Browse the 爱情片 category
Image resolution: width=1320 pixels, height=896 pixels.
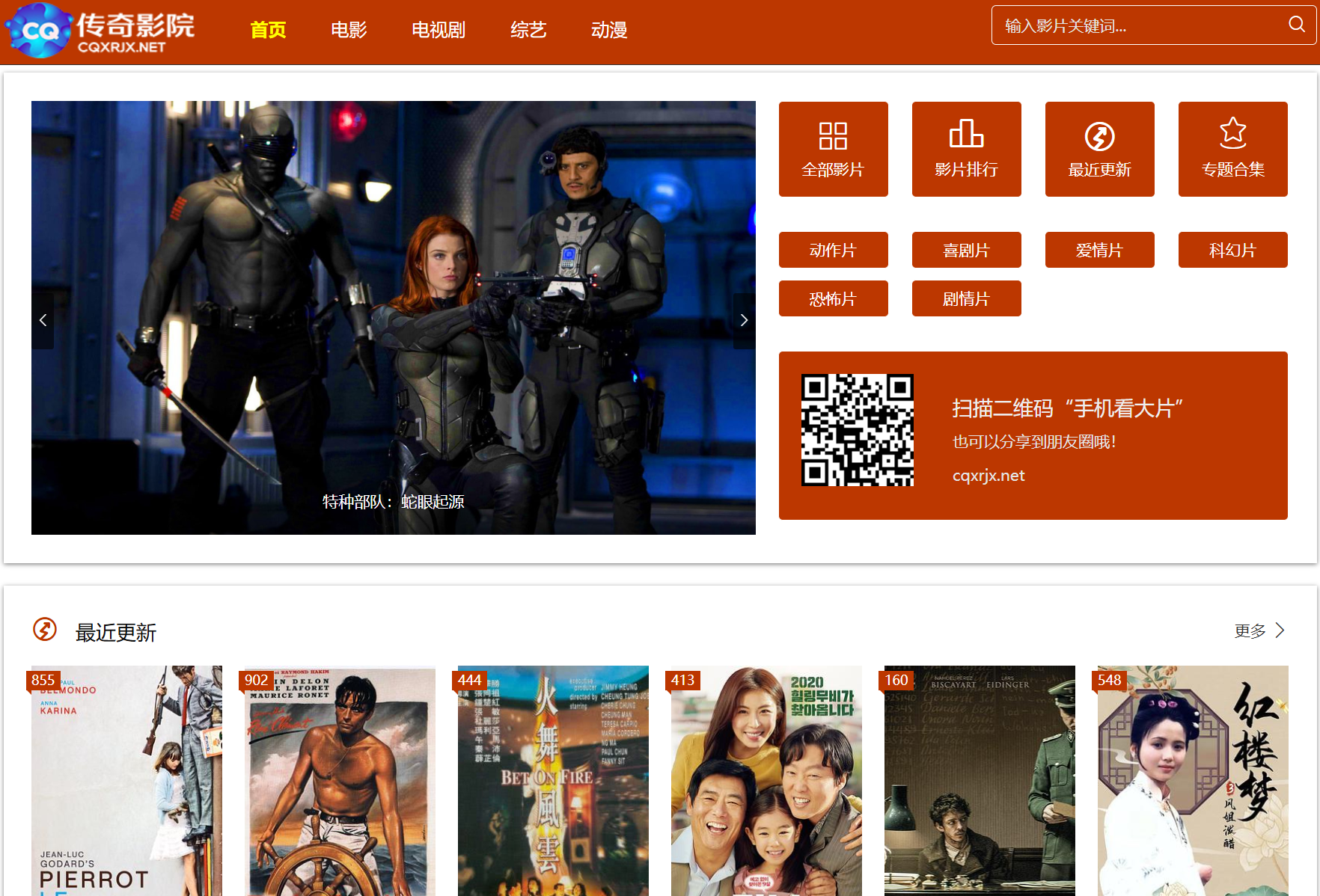1099,250
